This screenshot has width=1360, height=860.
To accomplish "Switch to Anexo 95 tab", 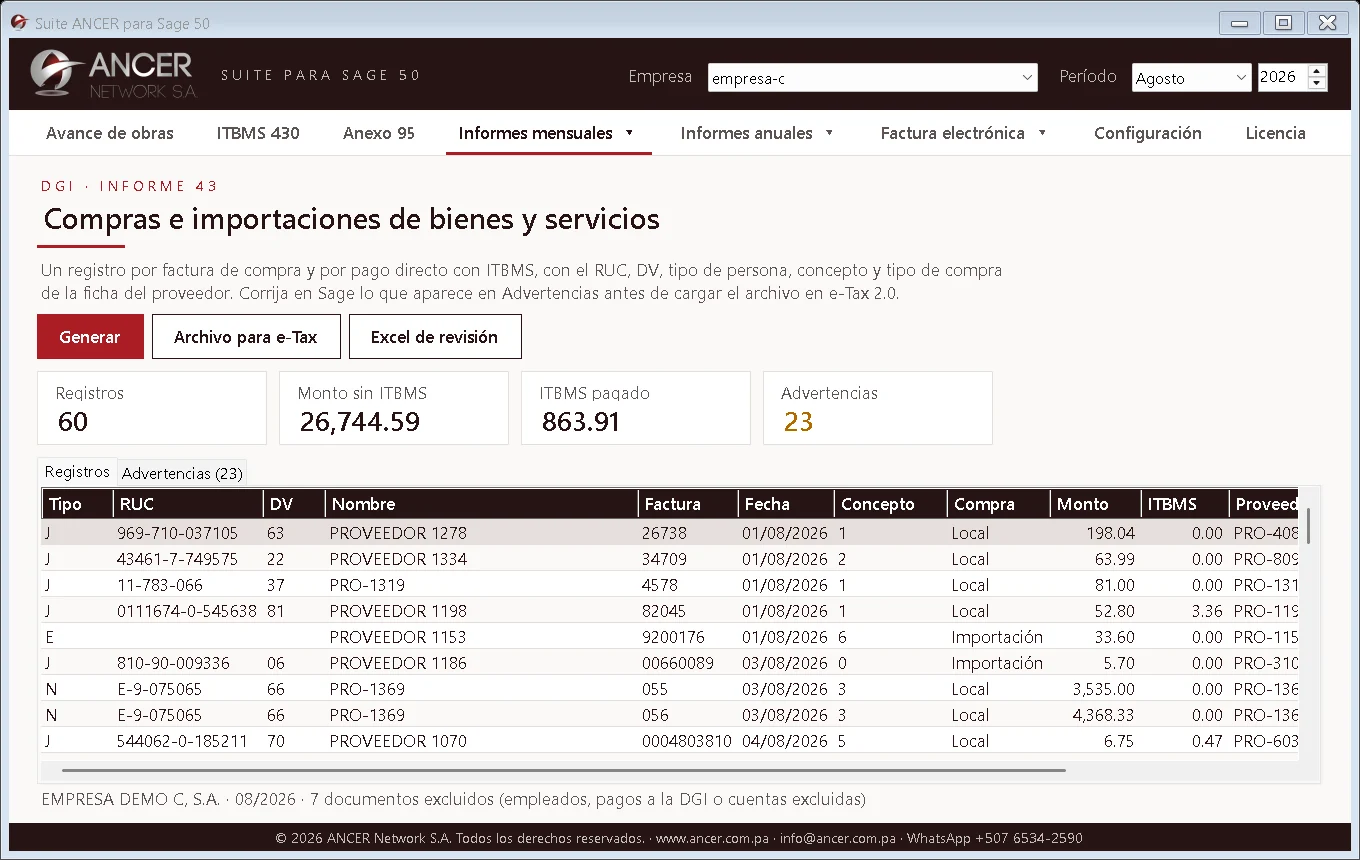I will pyautogui.click(x=379, y=133).
